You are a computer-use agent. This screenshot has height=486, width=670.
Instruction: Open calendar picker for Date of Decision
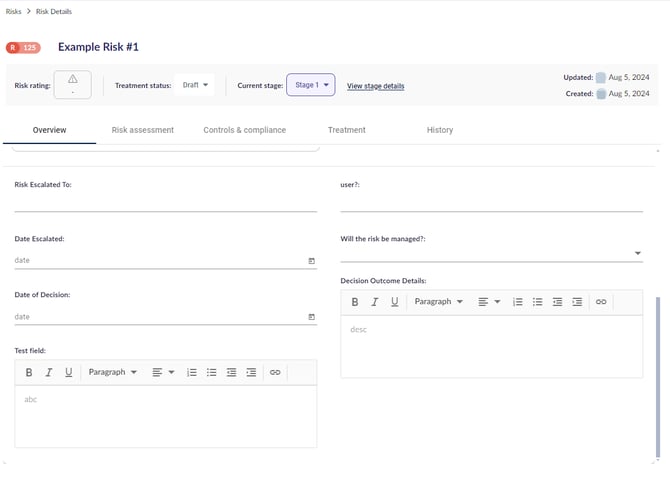click(x=311, y=317)
